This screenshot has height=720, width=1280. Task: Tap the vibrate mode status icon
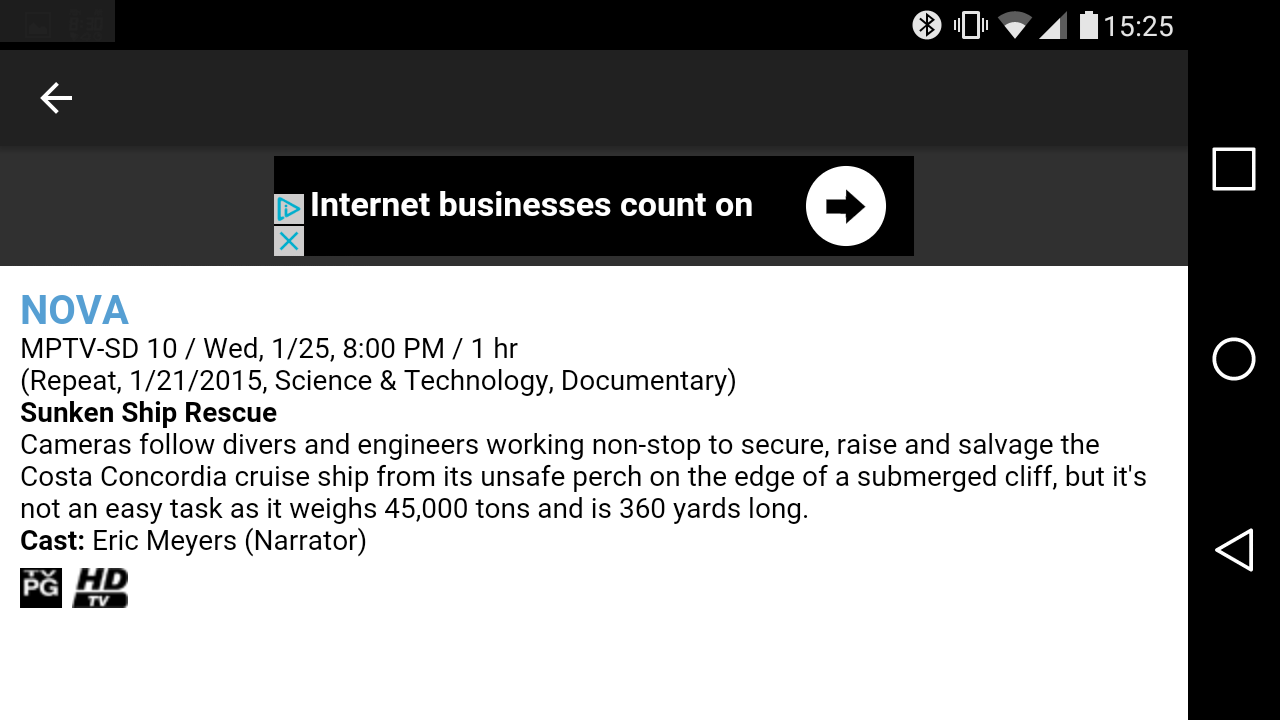tap(970, 25)
